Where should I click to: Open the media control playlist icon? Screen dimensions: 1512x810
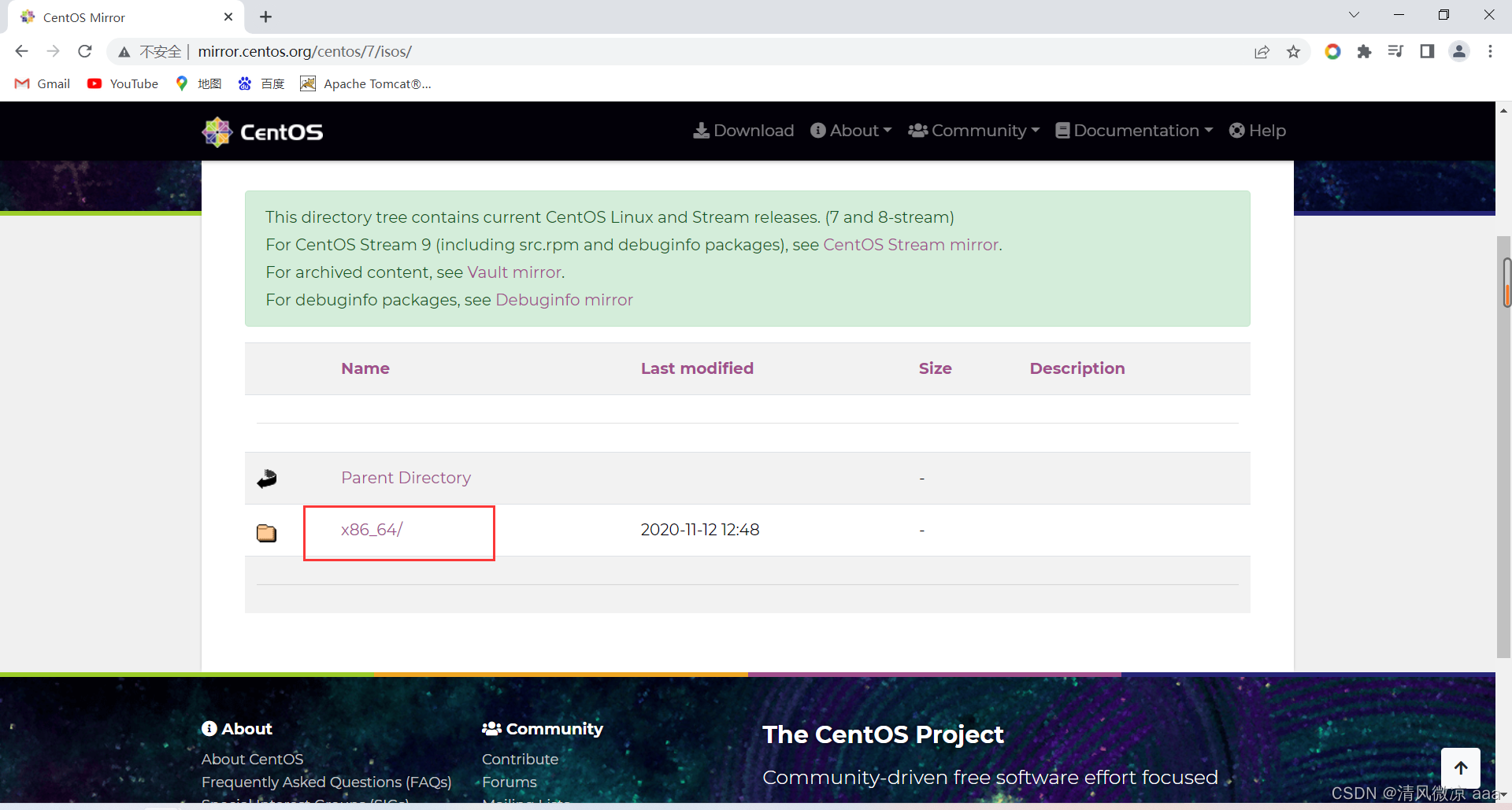[1395, 52]
